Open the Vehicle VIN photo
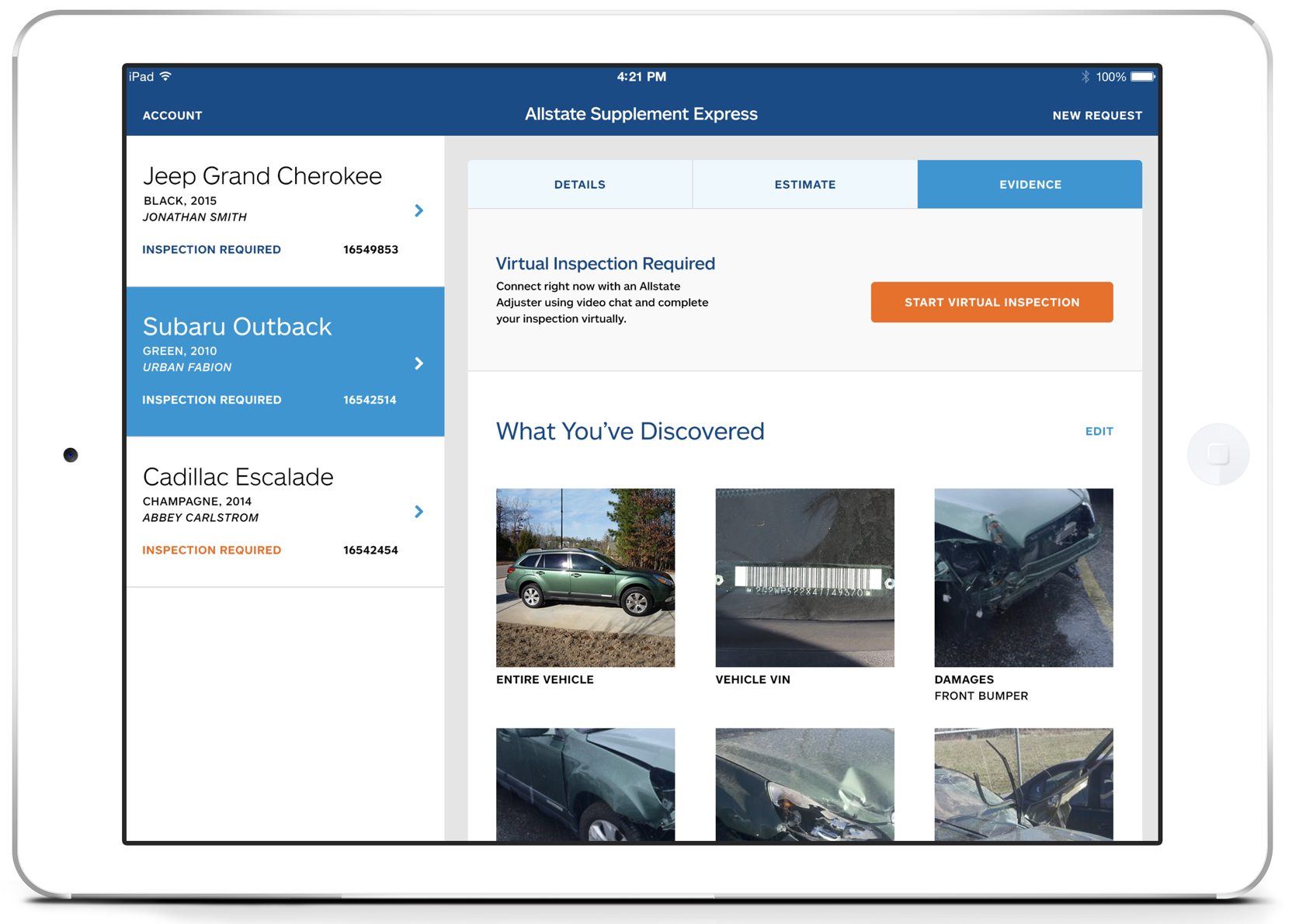 [804, 578]
